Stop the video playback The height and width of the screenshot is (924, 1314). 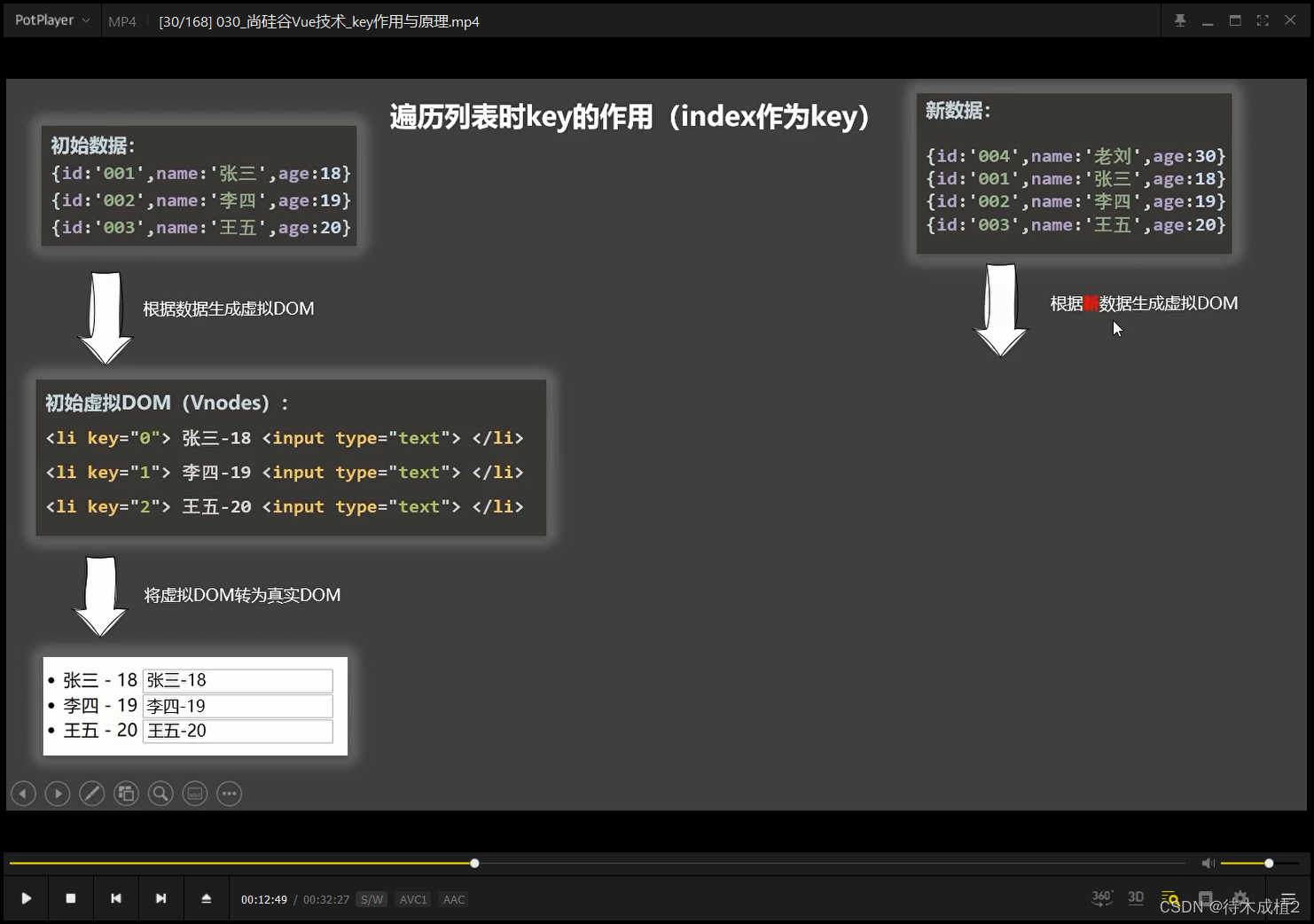pos(71,898)
